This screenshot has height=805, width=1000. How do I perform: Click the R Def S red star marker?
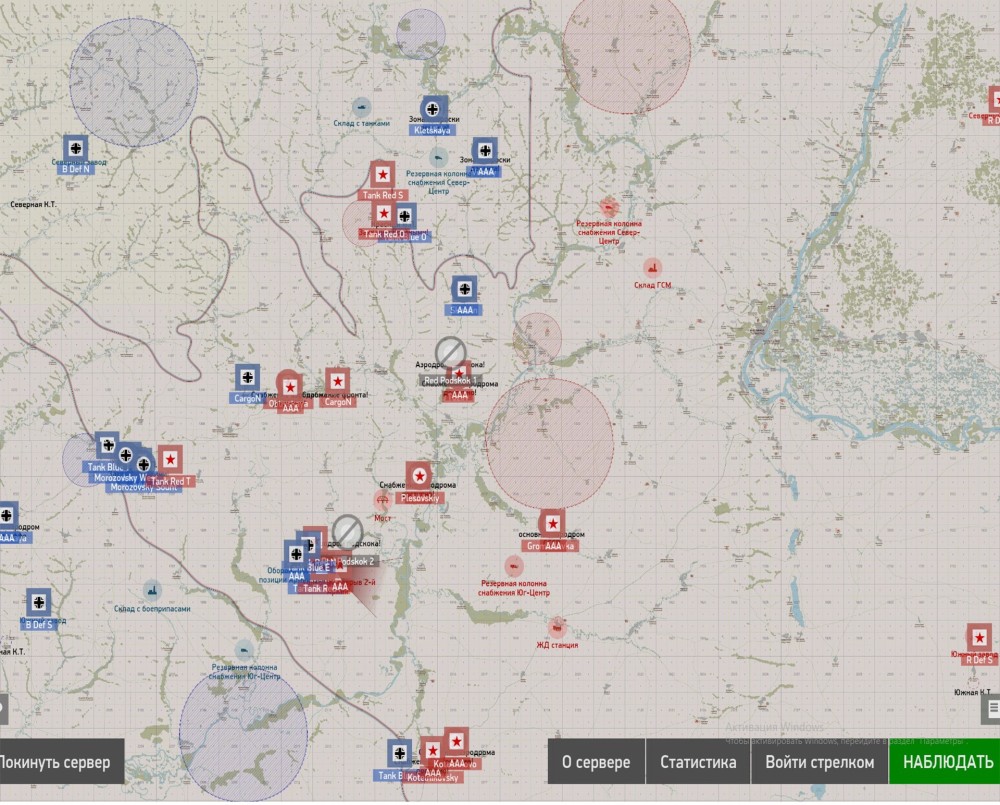(x=979, y=637)
